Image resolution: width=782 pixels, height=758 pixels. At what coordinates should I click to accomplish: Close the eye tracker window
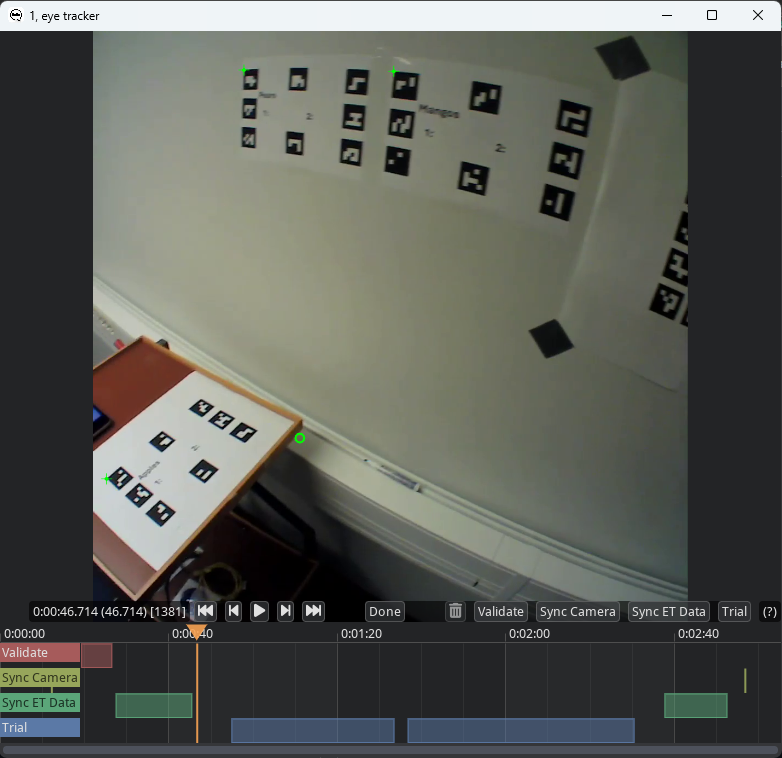[758, 15]
